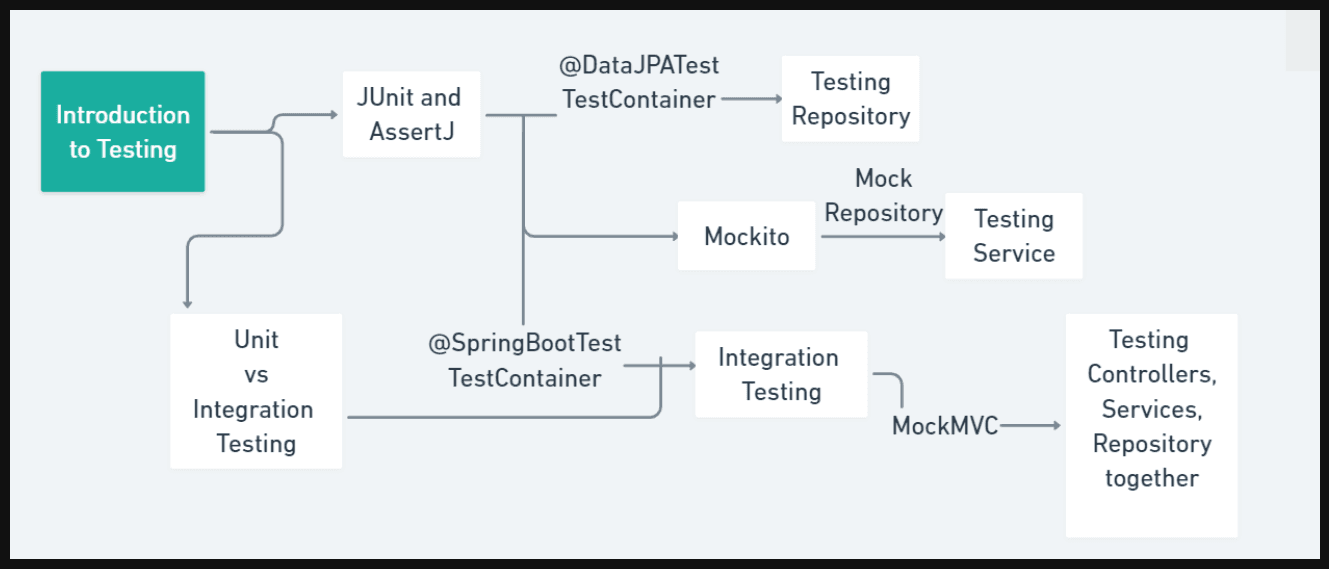The width and height of the screenshot is (1329, 569).
Task: Click the arrowhead pointing to Testing Service
Action: (940, 237)
